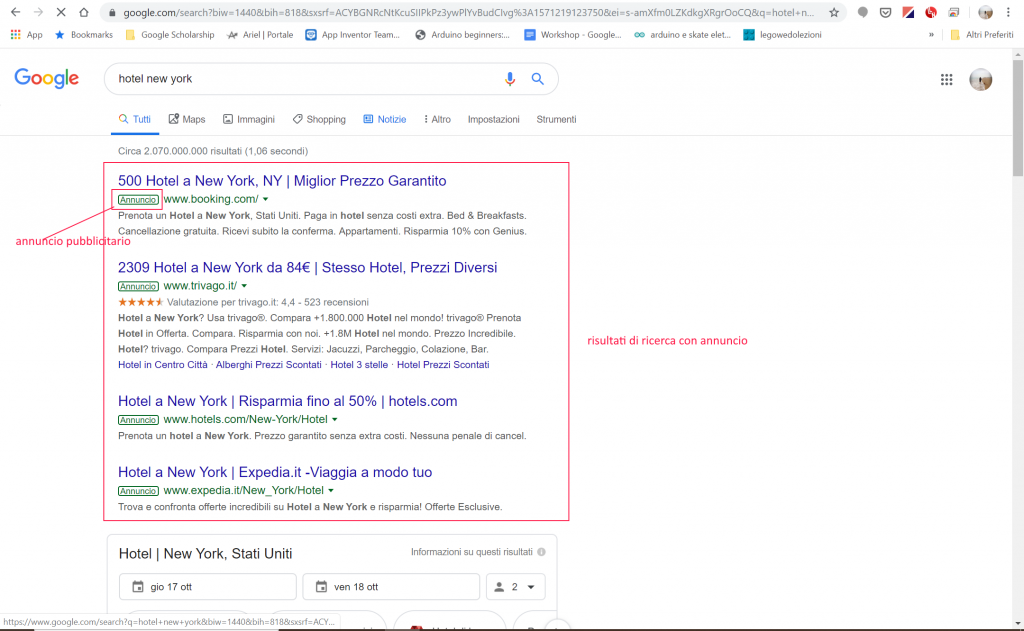The image size is (1024, 631).
Task: Expand the trivago.it ad dropdown arrow
Action: 244,286
